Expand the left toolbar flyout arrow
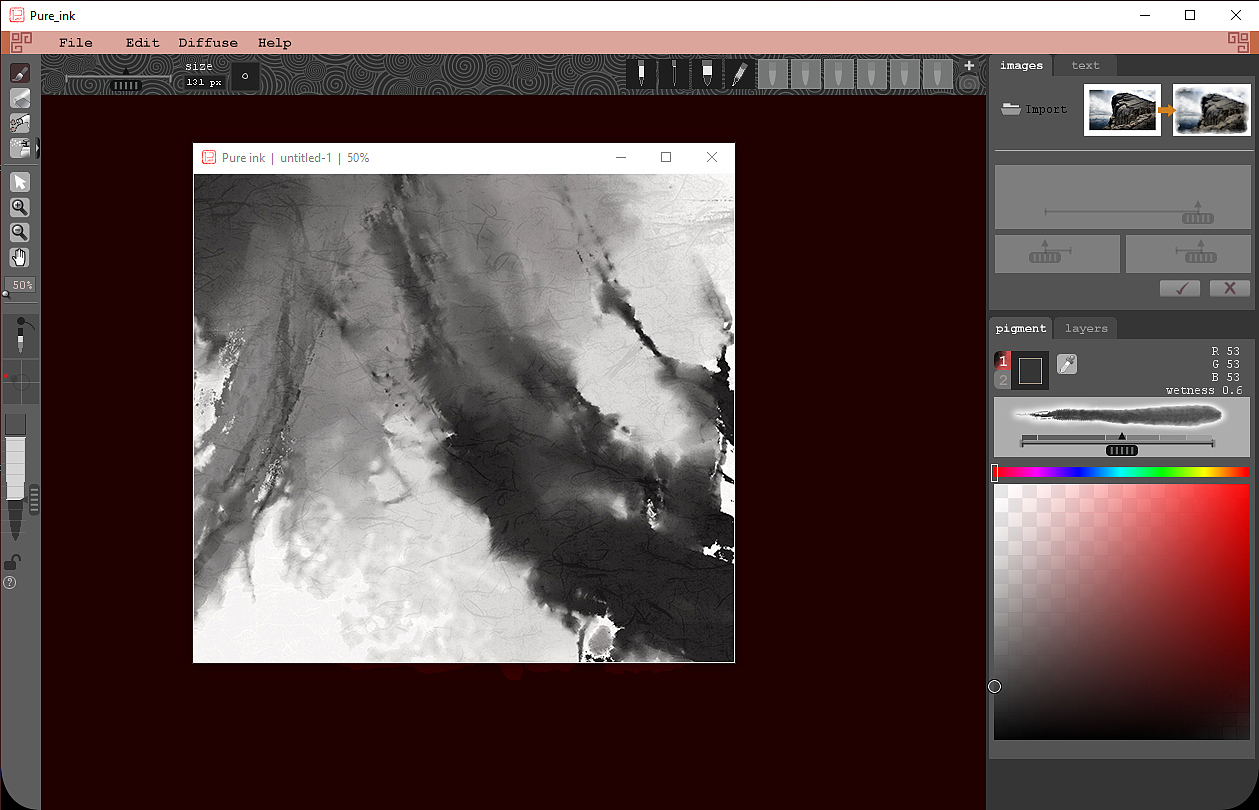 38,148
